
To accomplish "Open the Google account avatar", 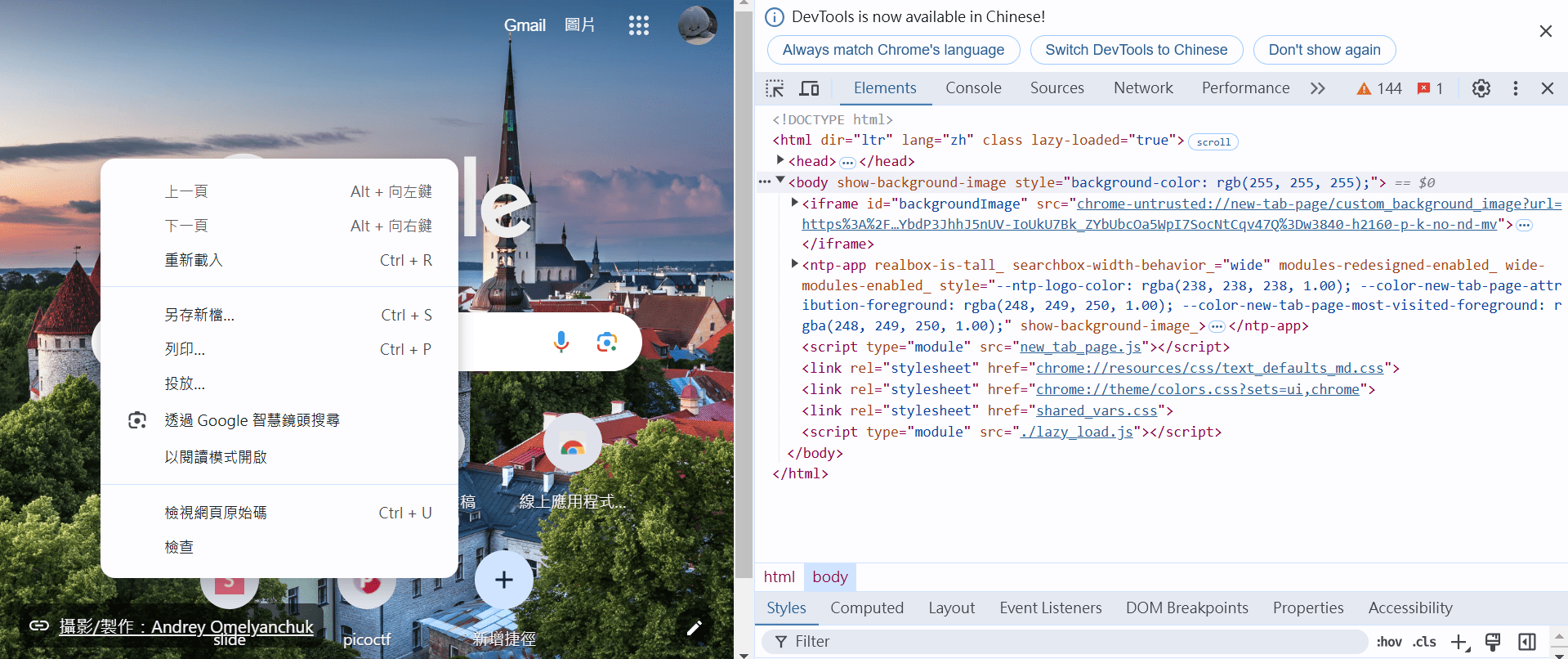I will pos(697,25).
